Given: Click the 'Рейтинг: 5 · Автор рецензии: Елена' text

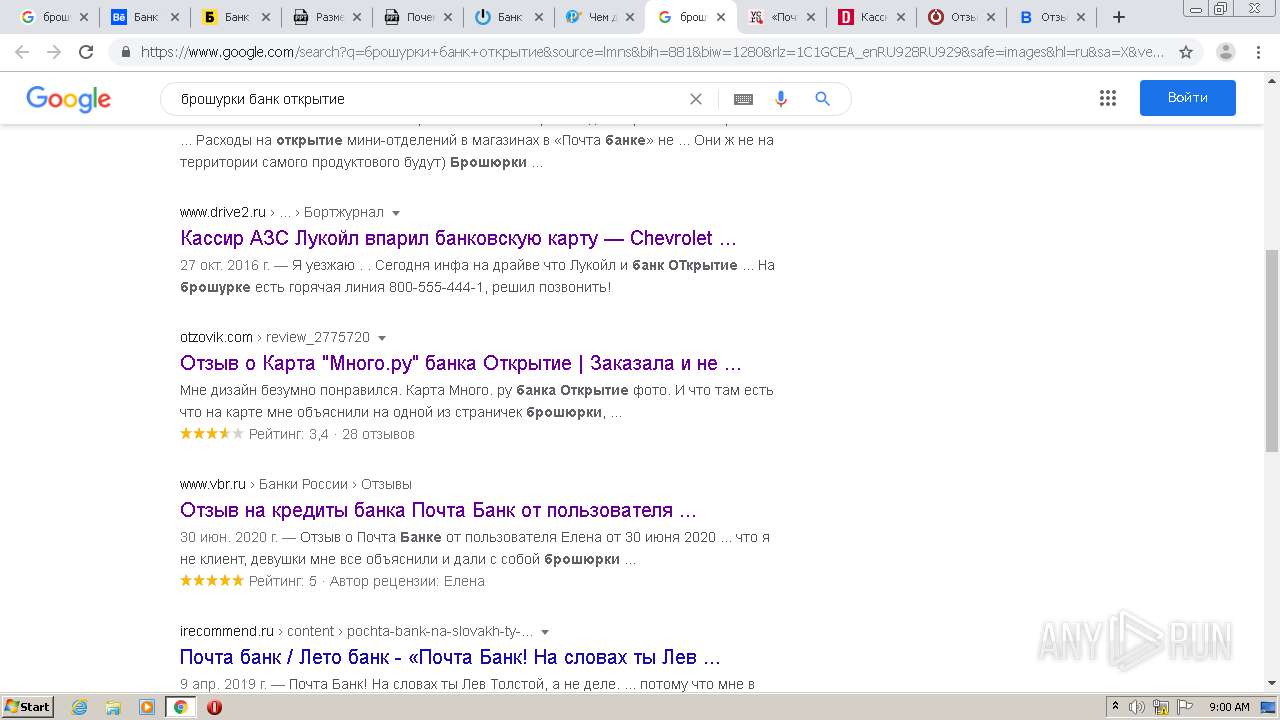Looking at the screenshot, I should (x=366, y=581).
